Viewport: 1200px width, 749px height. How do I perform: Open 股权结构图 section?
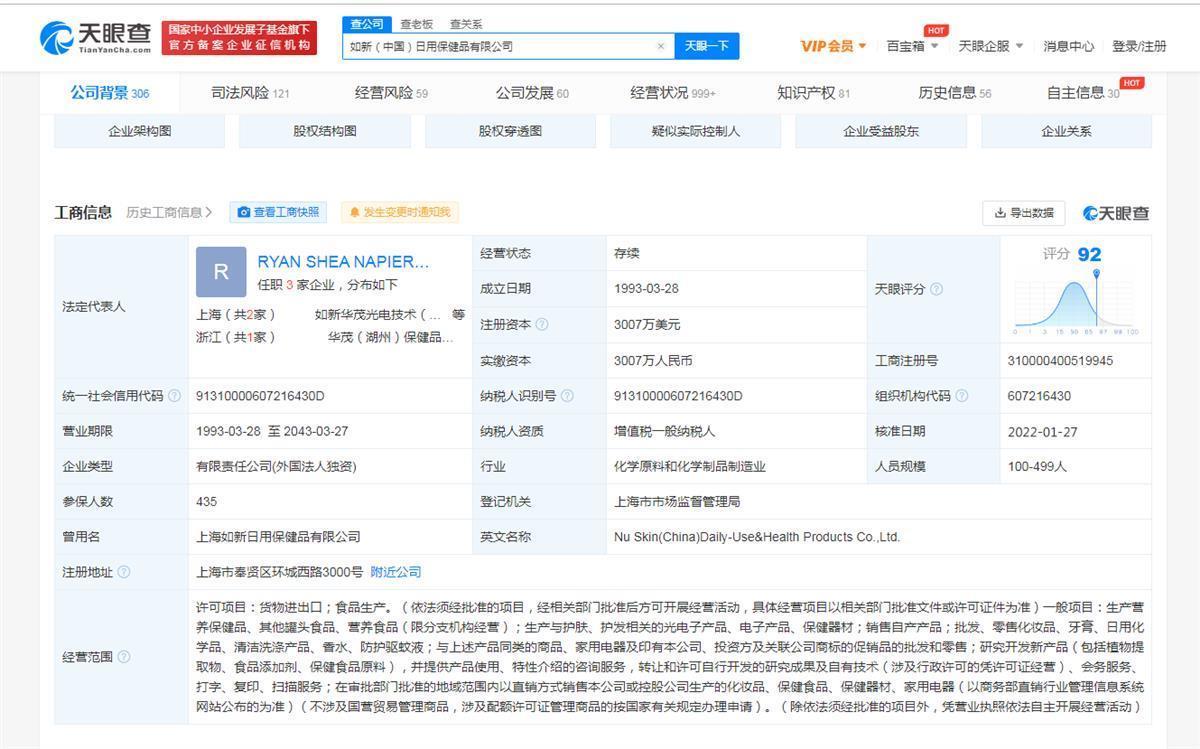(x=325, y=131)
